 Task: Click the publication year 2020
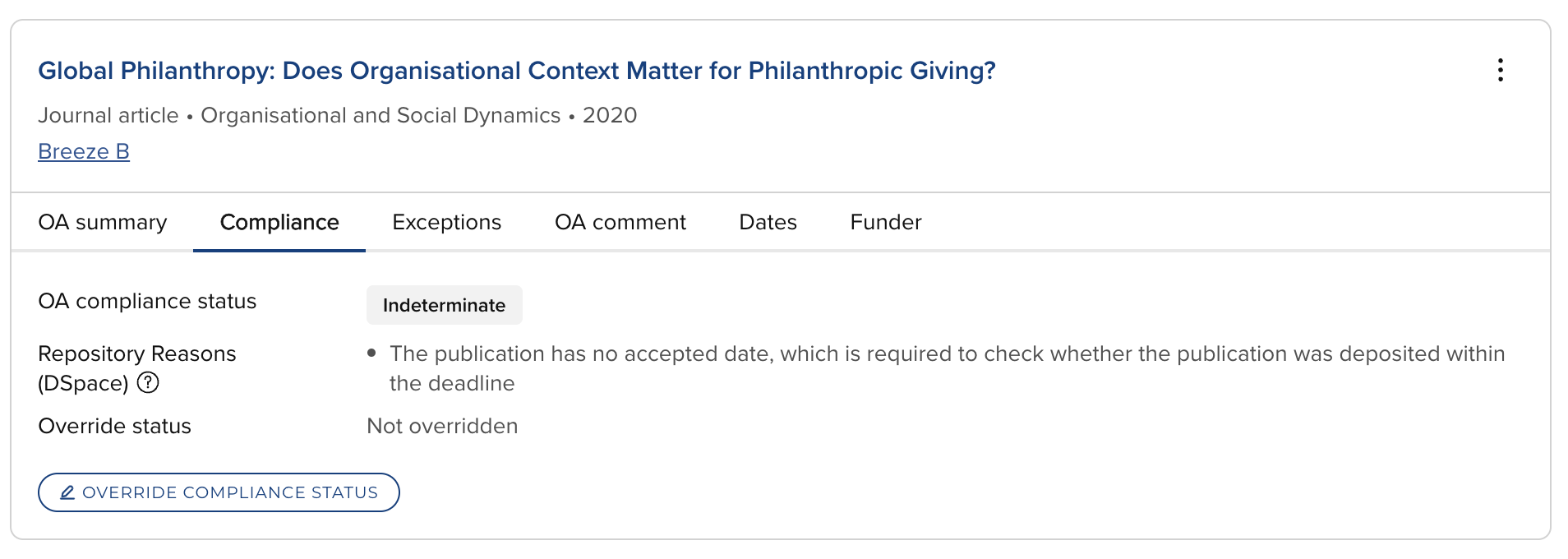[x=610, y=115]
